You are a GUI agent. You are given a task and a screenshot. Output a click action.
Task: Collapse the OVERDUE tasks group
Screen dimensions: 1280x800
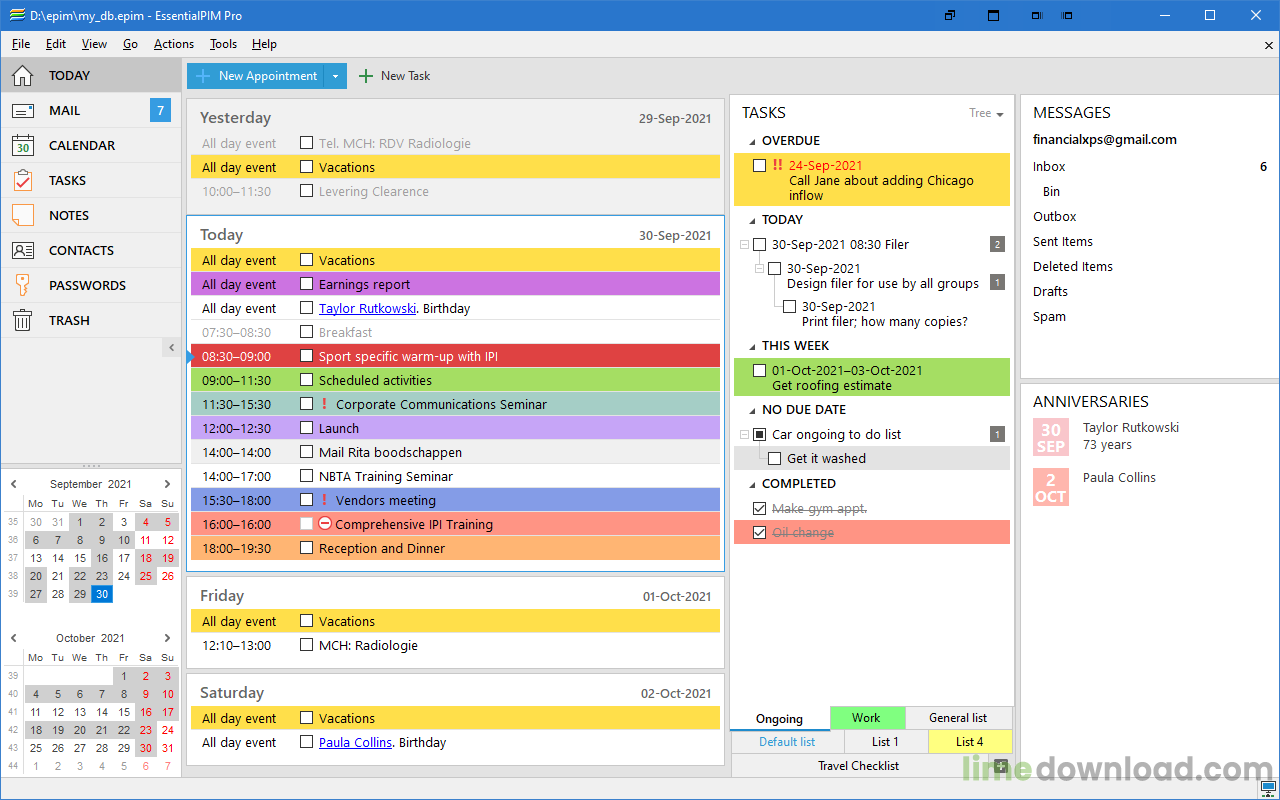(750, 141)
